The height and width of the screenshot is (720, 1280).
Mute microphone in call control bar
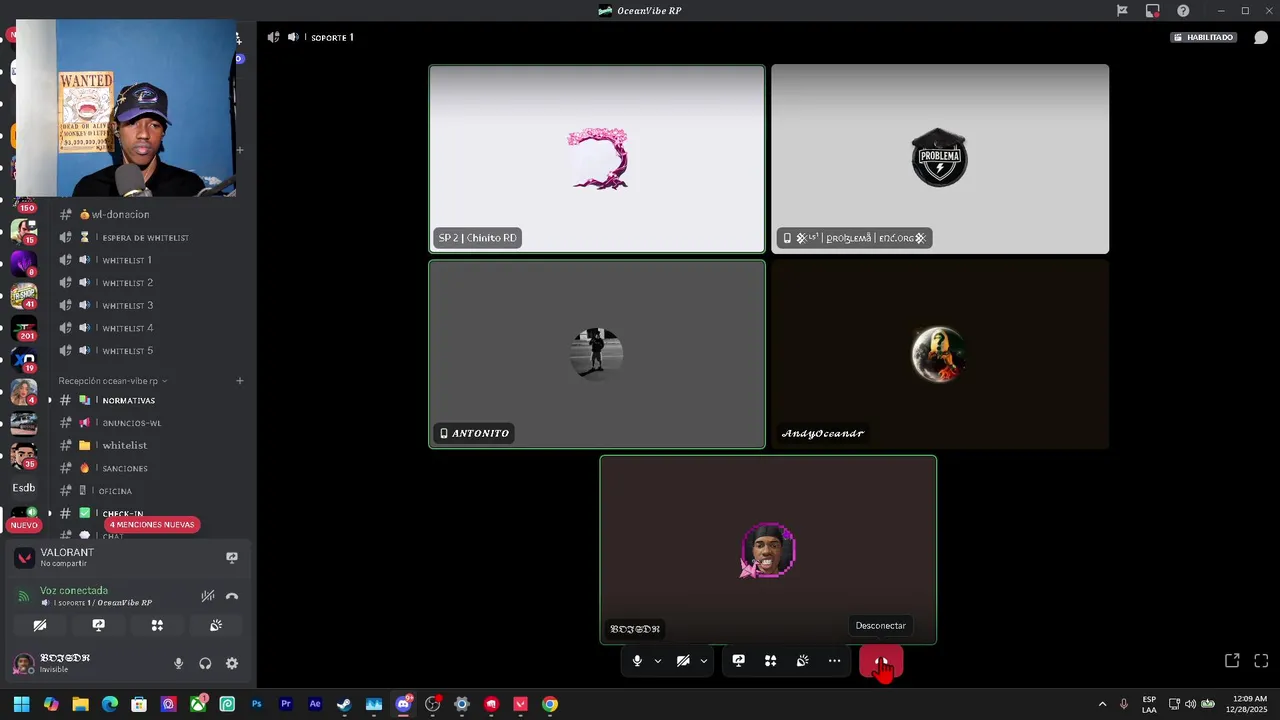pos(637,661)
